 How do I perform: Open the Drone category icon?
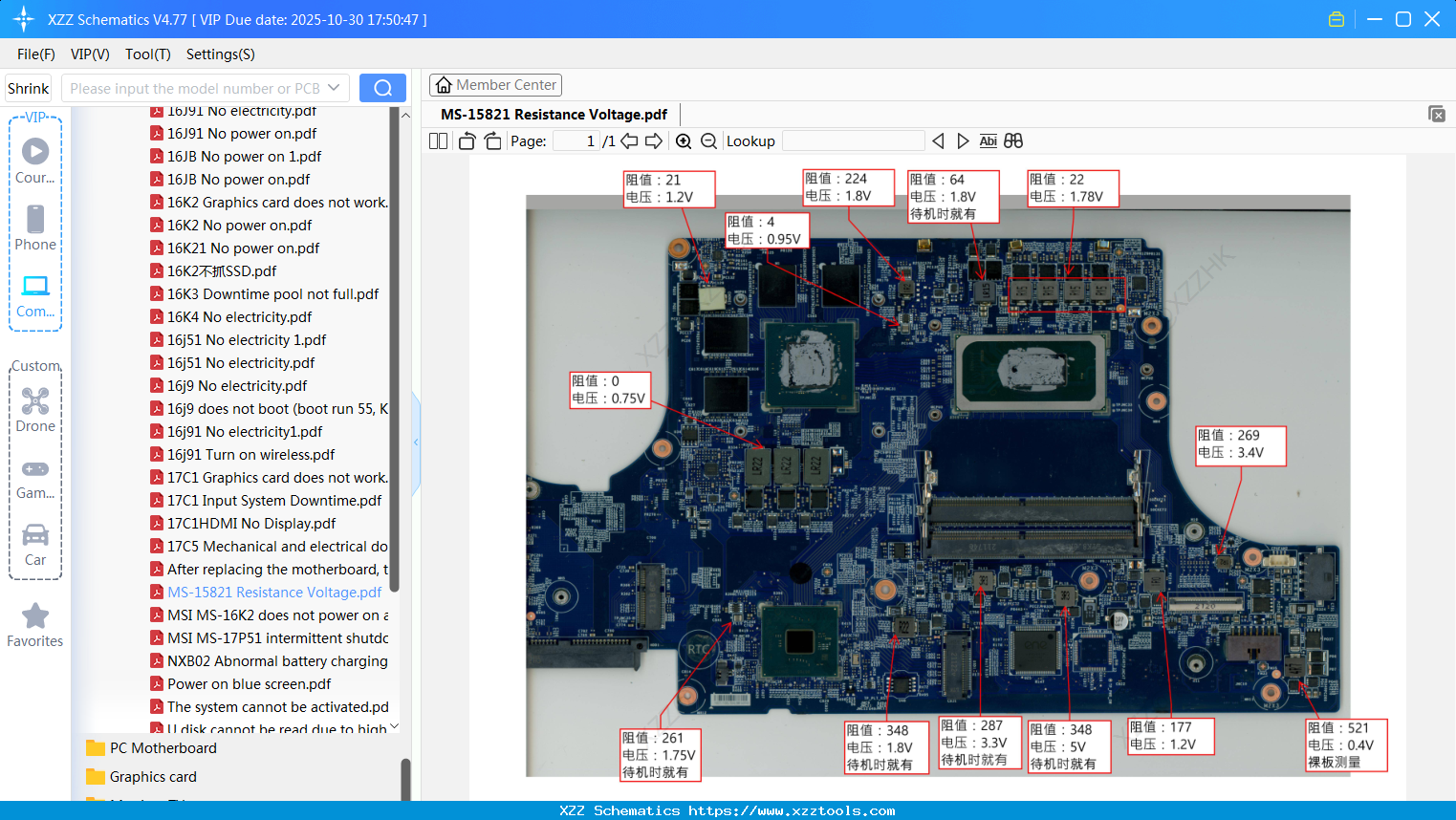[35, 400]
